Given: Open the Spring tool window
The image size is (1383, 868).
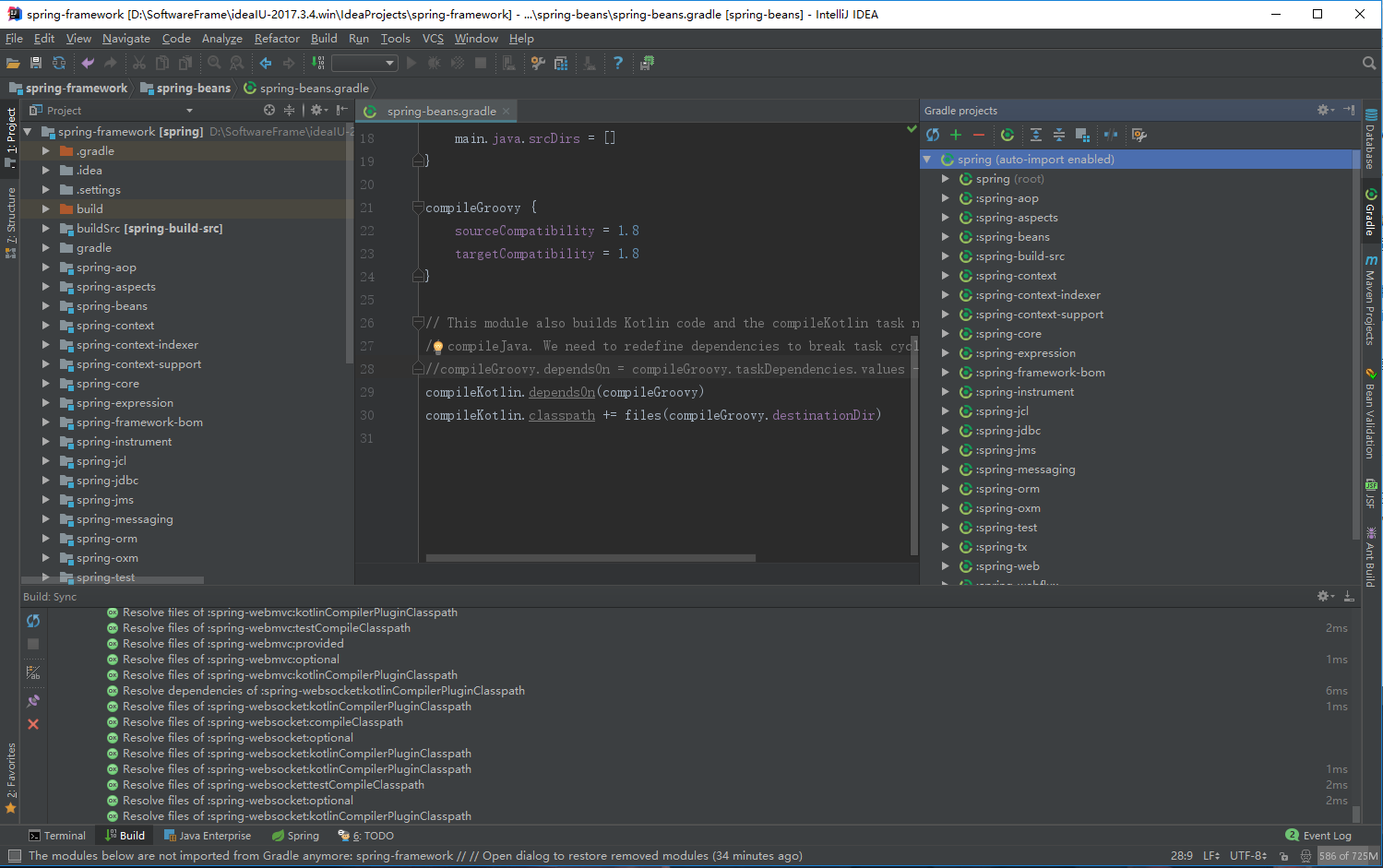Looking at the screenshot, I should pyautogui.click(x=296, y=836).
